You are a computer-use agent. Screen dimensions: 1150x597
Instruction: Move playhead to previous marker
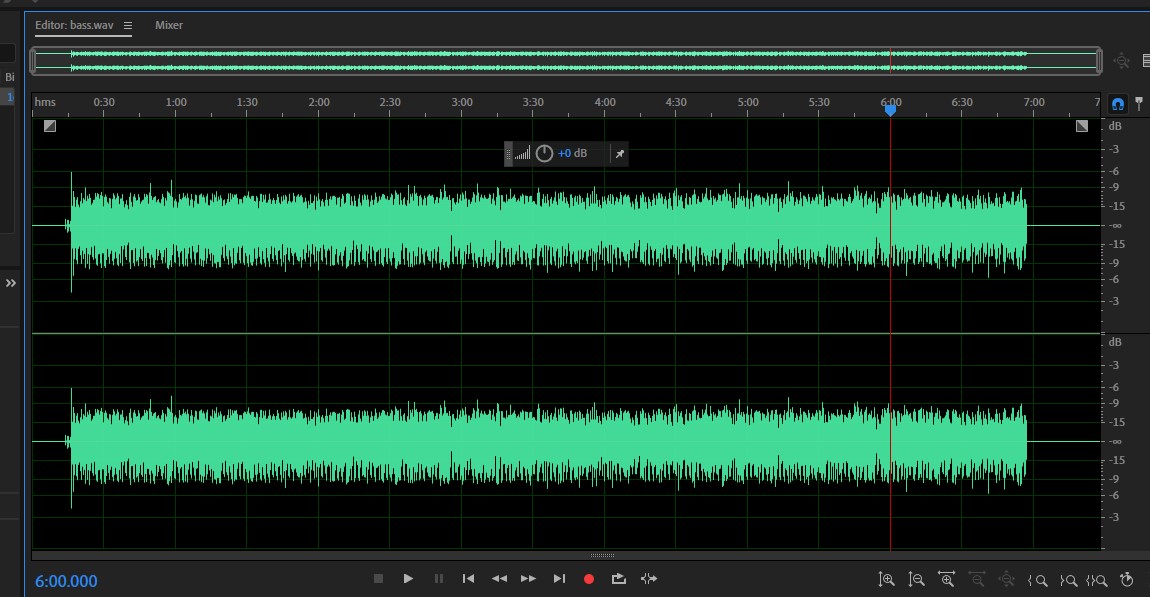click(469, 579)
